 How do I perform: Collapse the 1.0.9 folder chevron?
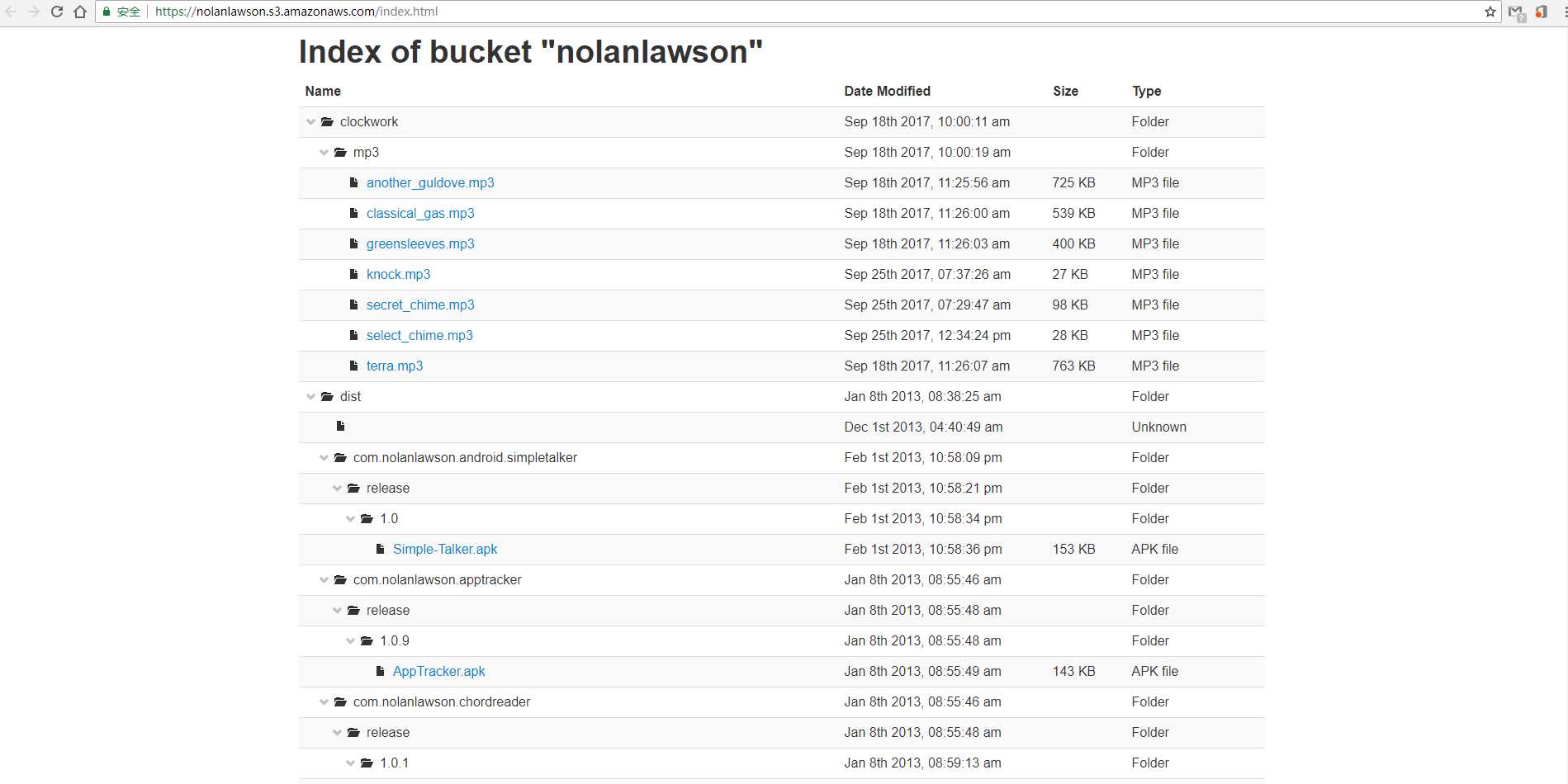351,641
